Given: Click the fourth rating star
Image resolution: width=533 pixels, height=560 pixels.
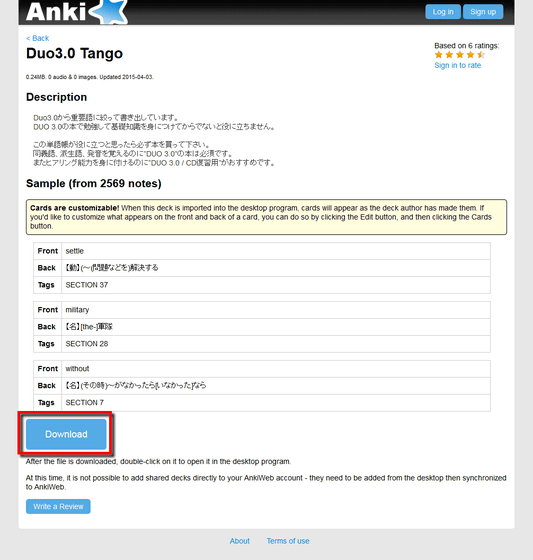Looking at the screenshot, I should 470,55.
